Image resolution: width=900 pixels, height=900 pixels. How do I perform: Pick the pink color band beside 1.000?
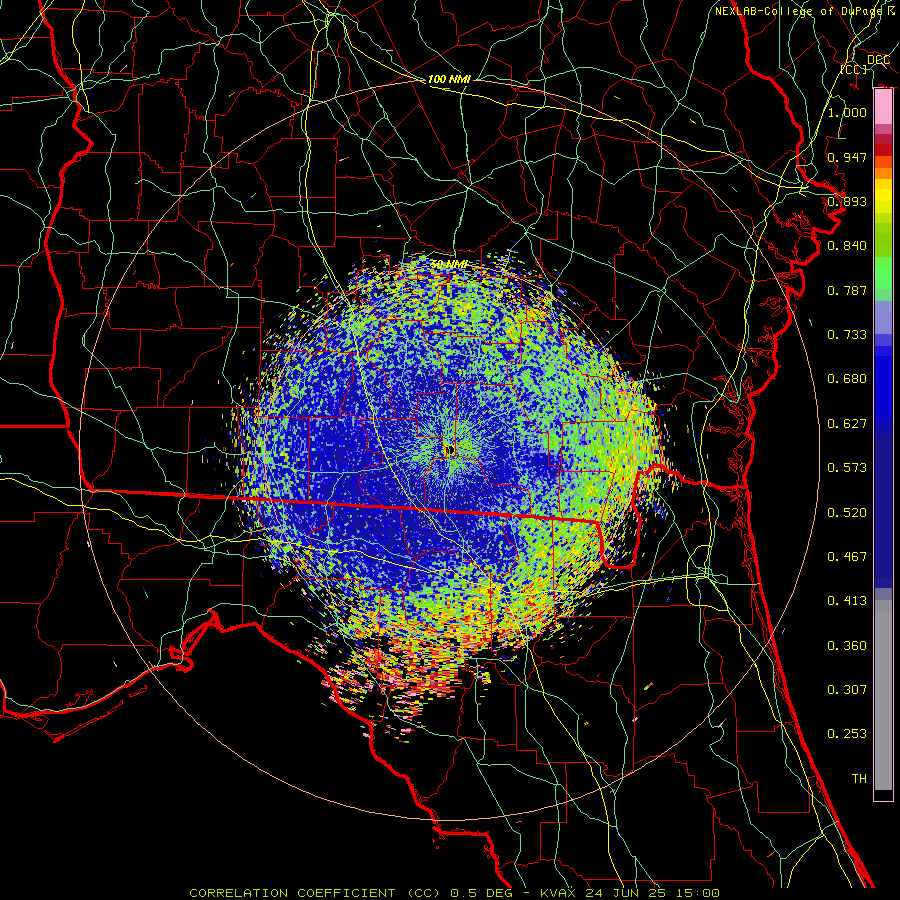pyautogui.click(x=883, y=107)
